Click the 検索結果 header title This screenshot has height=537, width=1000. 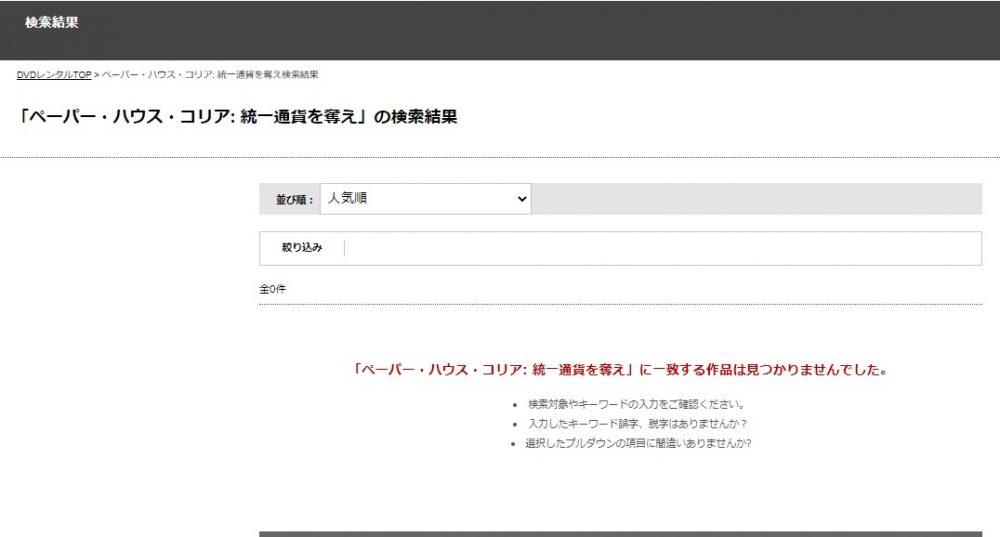(x=52, y=22)
